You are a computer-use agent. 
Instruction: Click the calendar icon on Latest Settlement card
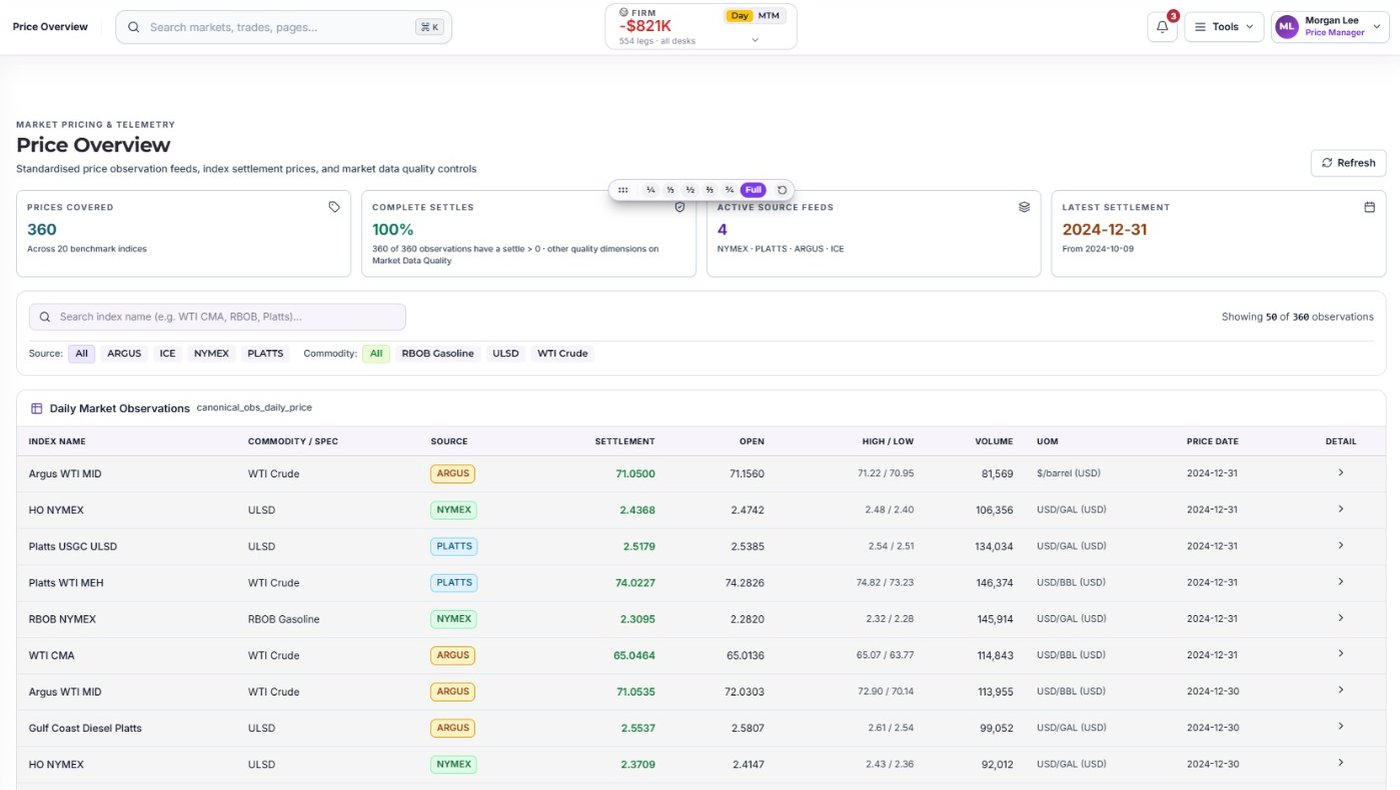1370,207
